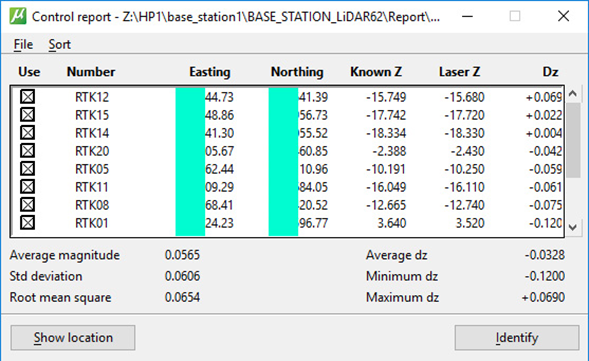Click the Known Z column header

[376, 72]
